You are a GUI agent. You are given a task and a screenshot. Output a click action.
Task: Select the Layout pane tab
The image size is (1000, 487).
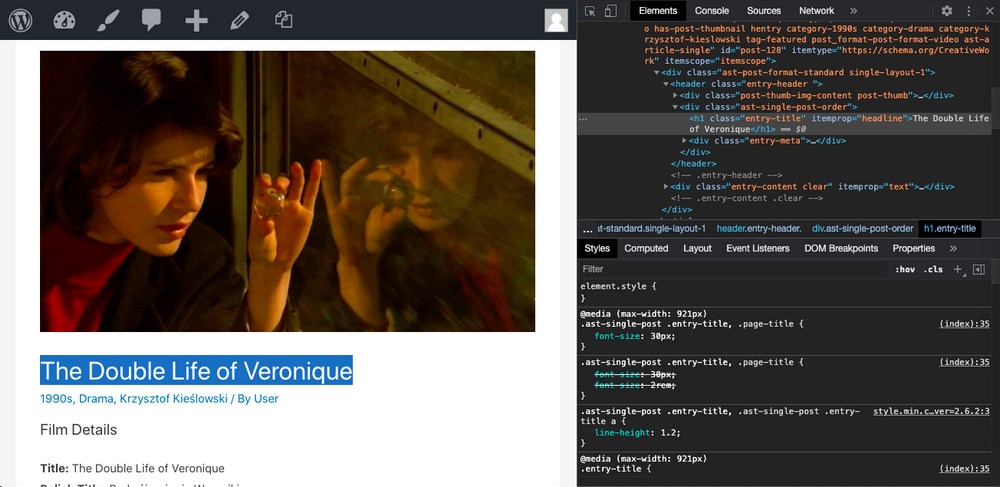[697, 249]
